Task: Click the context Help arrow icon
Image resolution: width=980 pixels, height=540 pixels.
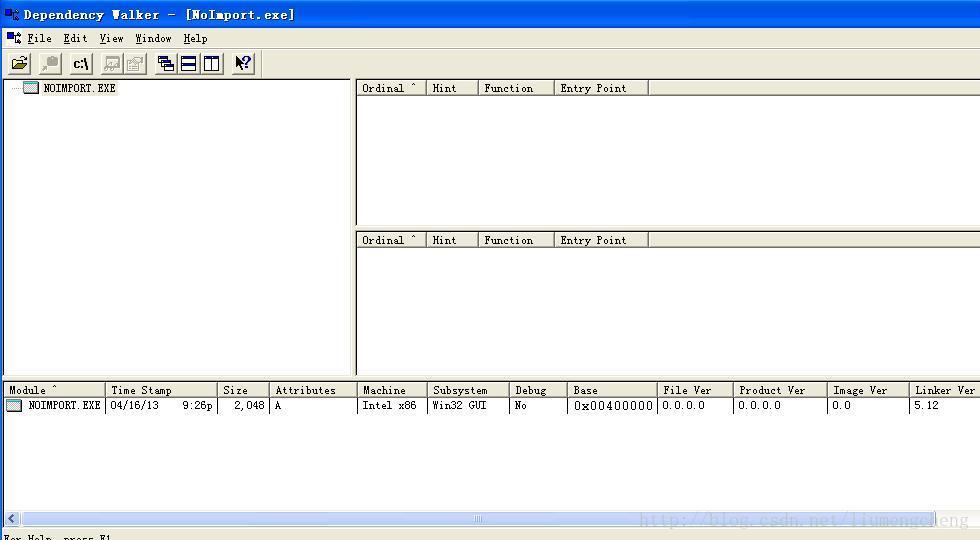Action: click(x=243, y=63)
